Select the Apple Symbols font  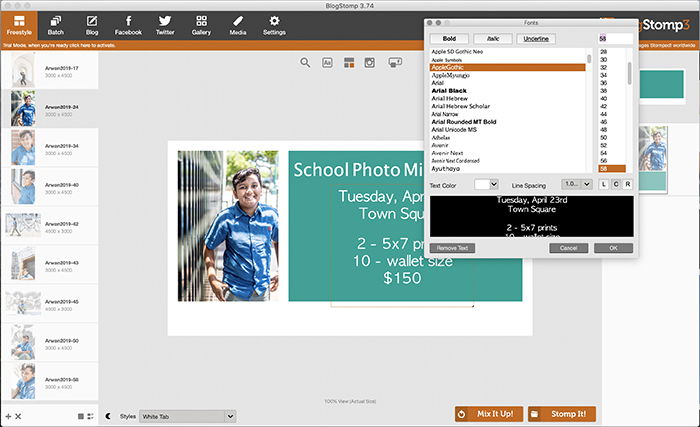[x=508, y=60]
